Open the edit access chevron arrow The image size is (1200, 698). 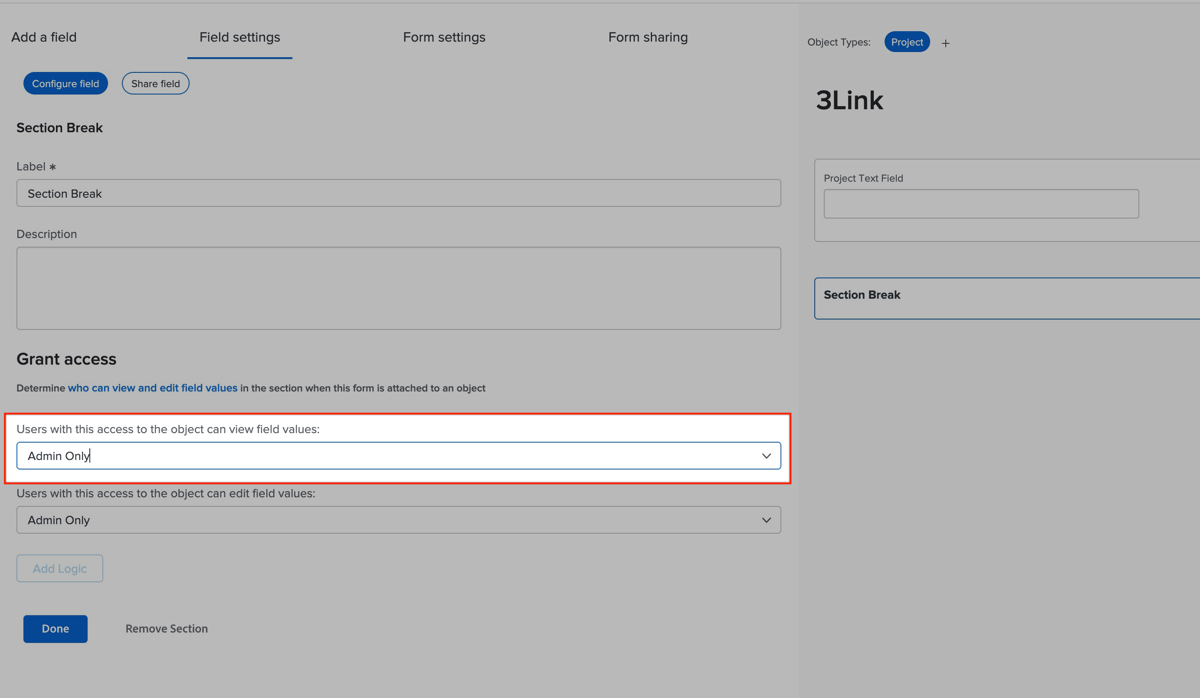click(767, 519)
